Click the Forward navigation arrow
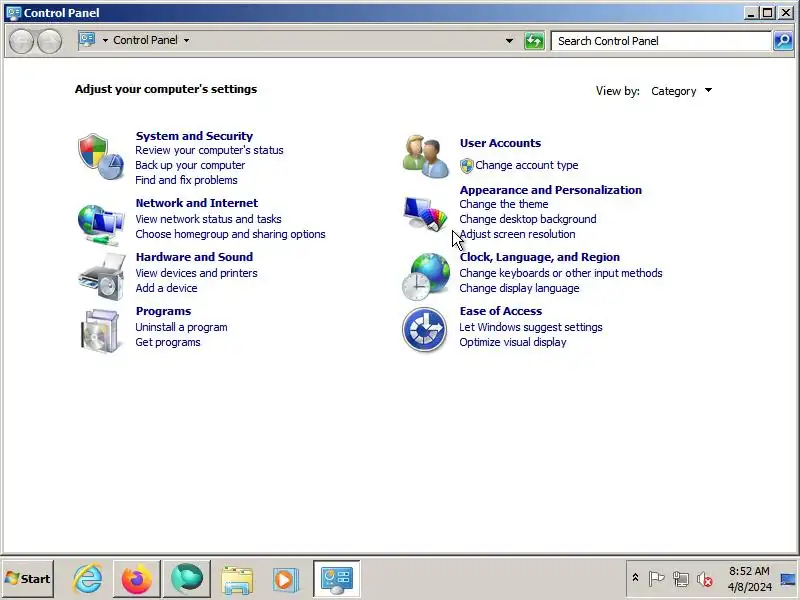Image resolution: width=800 pixels, height=600 pixels. 49,41
